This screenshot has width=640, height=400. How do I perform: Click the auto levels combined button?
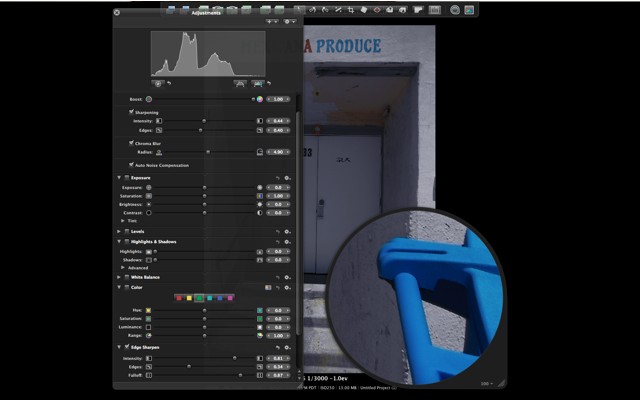click(x=240, y=83)
